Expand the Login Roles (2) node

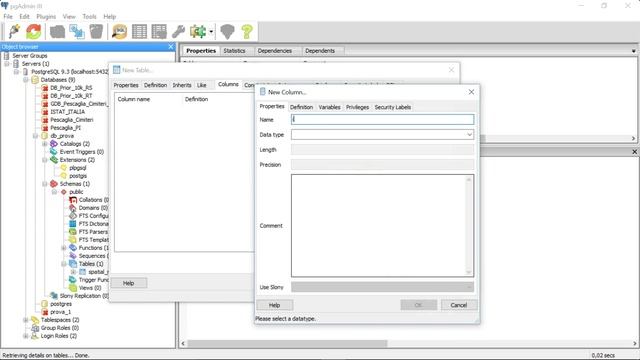point(26,336)
